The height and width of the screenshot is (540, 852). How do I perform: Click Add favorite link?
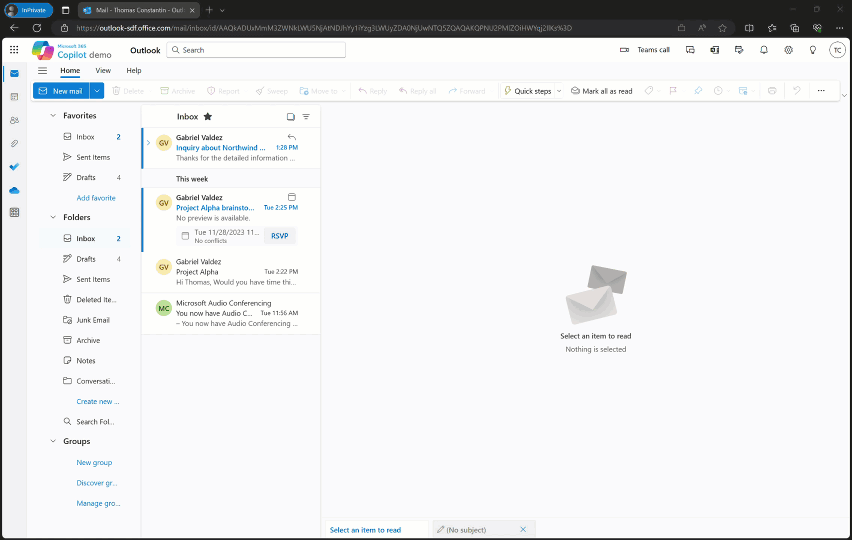click(96, 198)
